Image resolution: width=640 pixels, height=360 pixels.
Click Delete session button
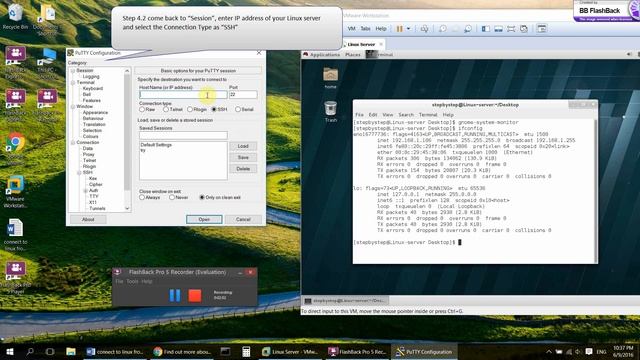(243, 169)
